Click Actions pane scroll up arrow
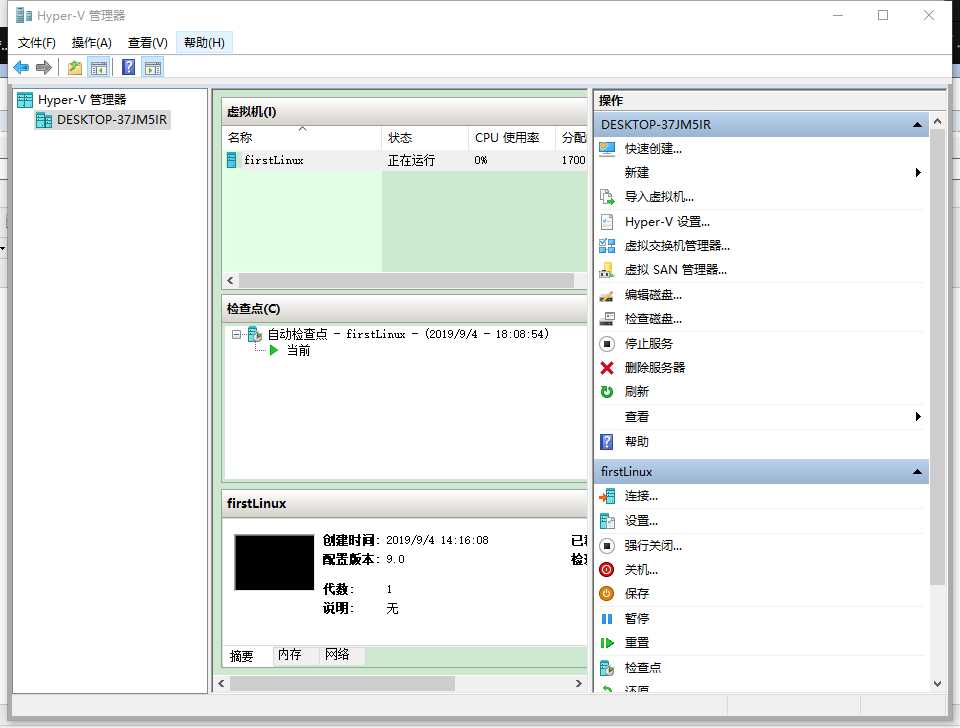The image size is (960, 728). (x=937, y=122)
